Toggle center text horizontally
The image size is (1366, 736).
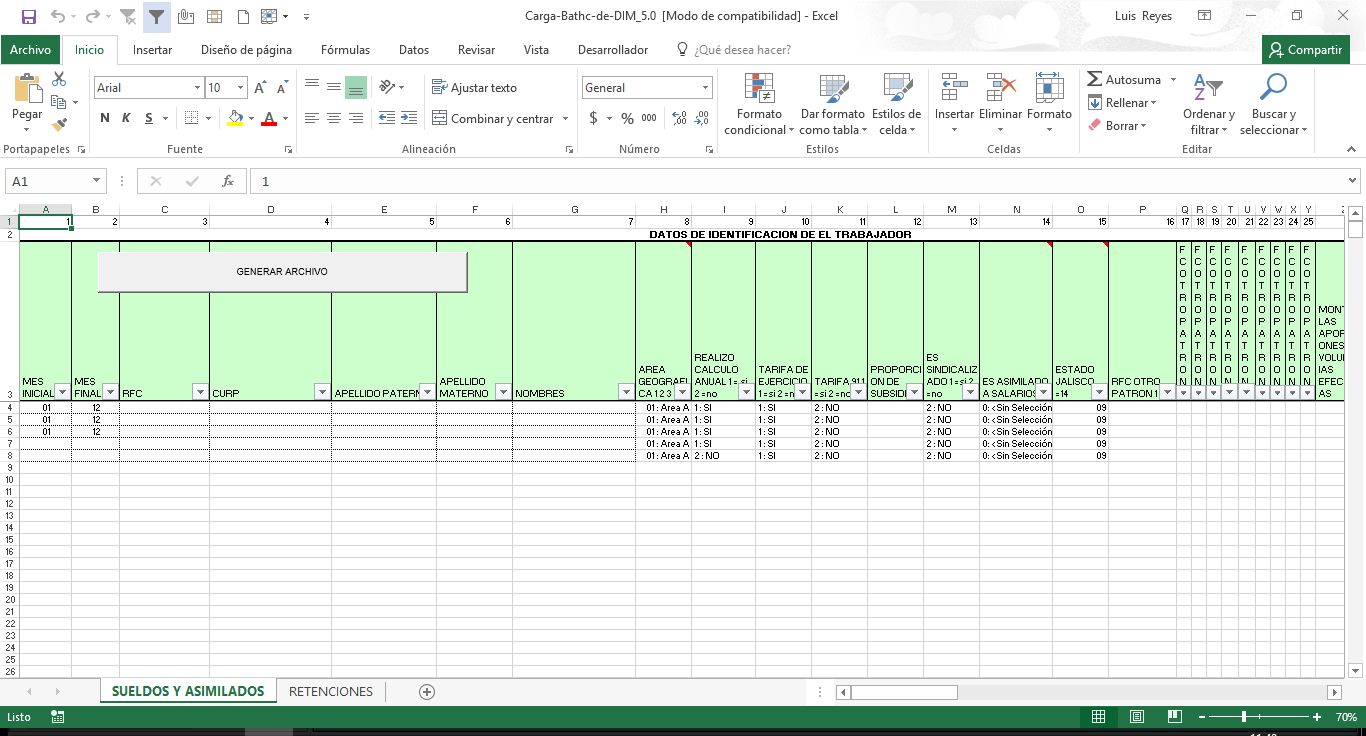coord(334,118)
